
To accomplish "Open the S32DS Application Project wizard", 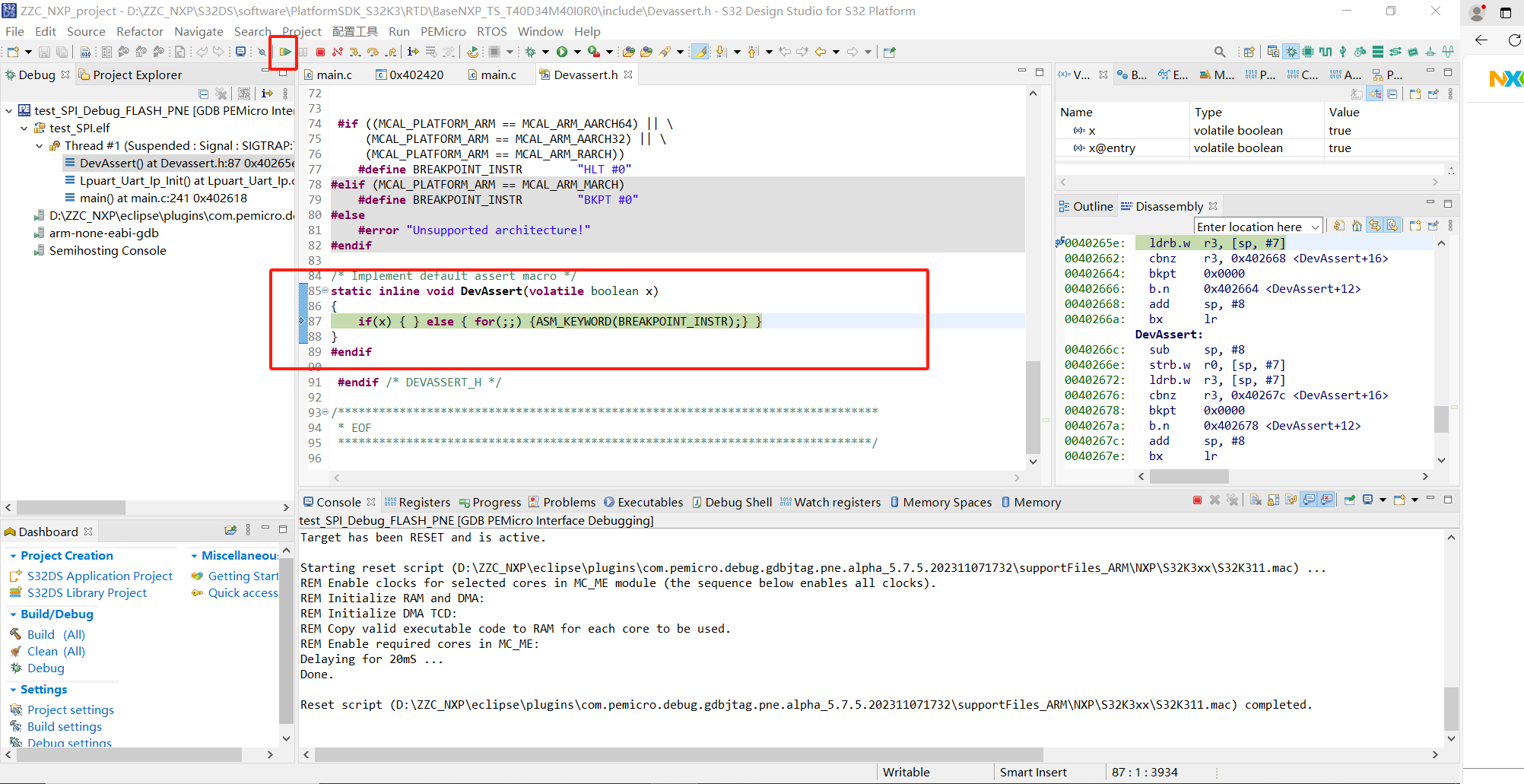I will (x=100, y=576).
